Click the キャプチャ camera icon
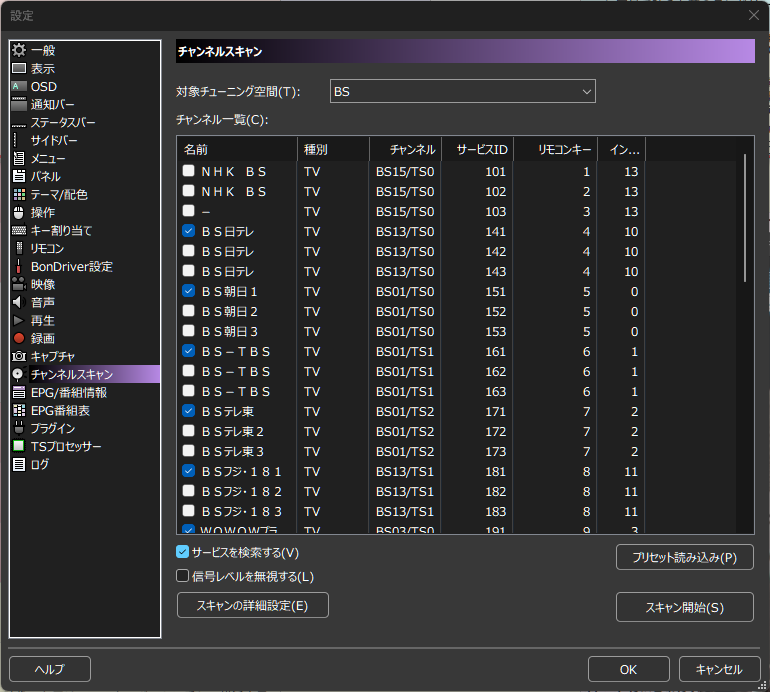Screen dimensions: 770x692 19,357
